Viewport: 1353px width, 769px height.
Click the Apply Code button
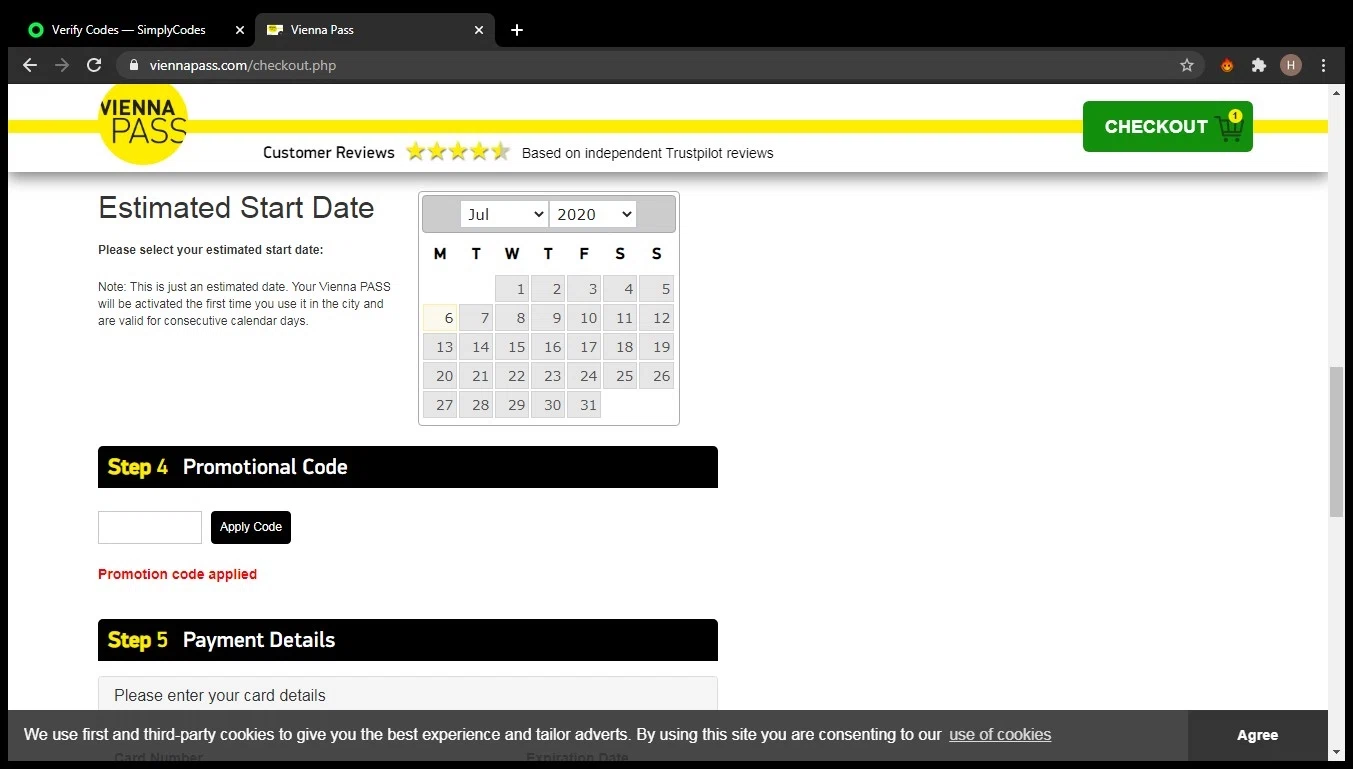coord(251,527)
